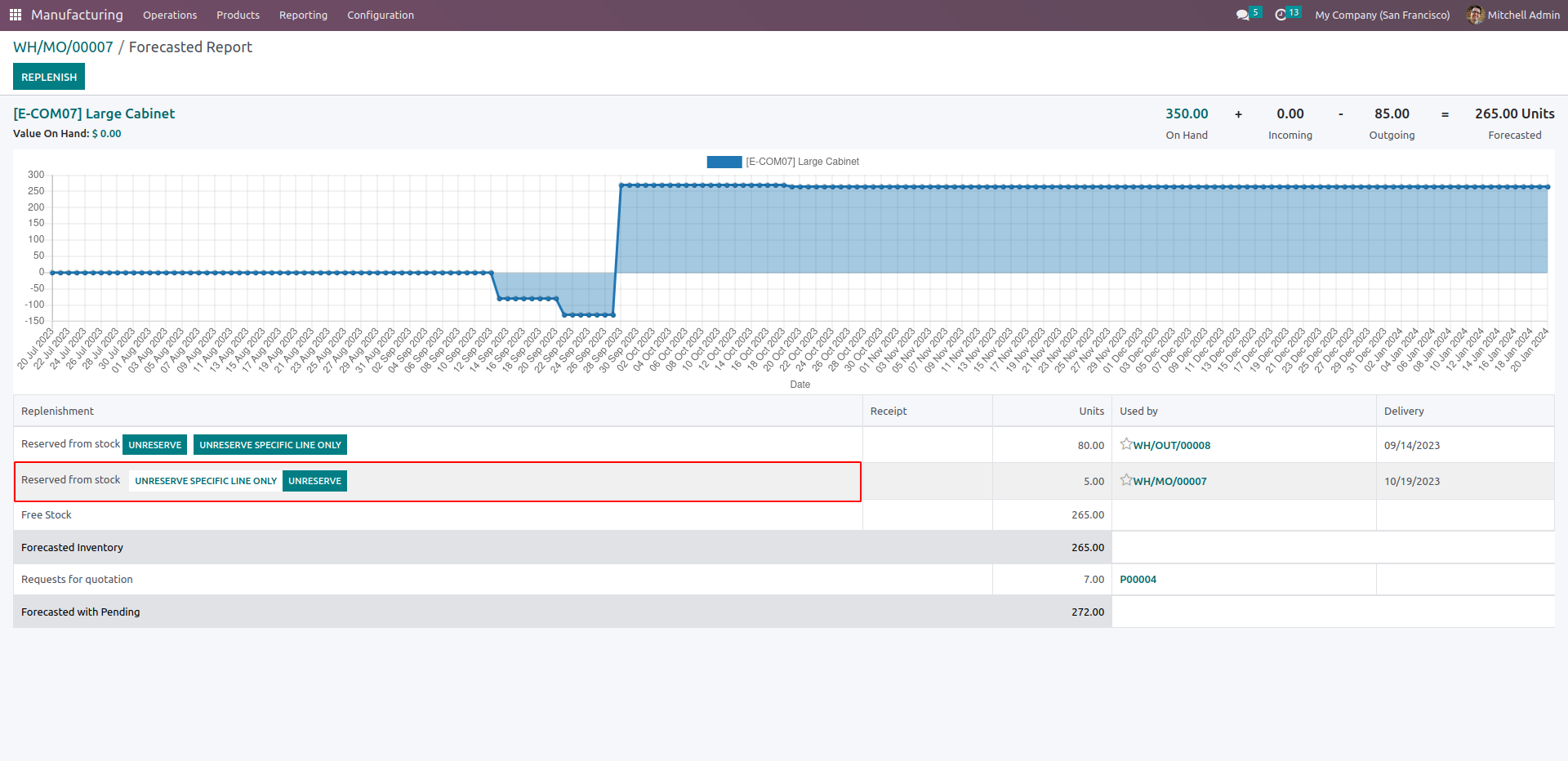Open the conversations chat icon
The width and height of the screenshot is (1568, 761).
1243,15
